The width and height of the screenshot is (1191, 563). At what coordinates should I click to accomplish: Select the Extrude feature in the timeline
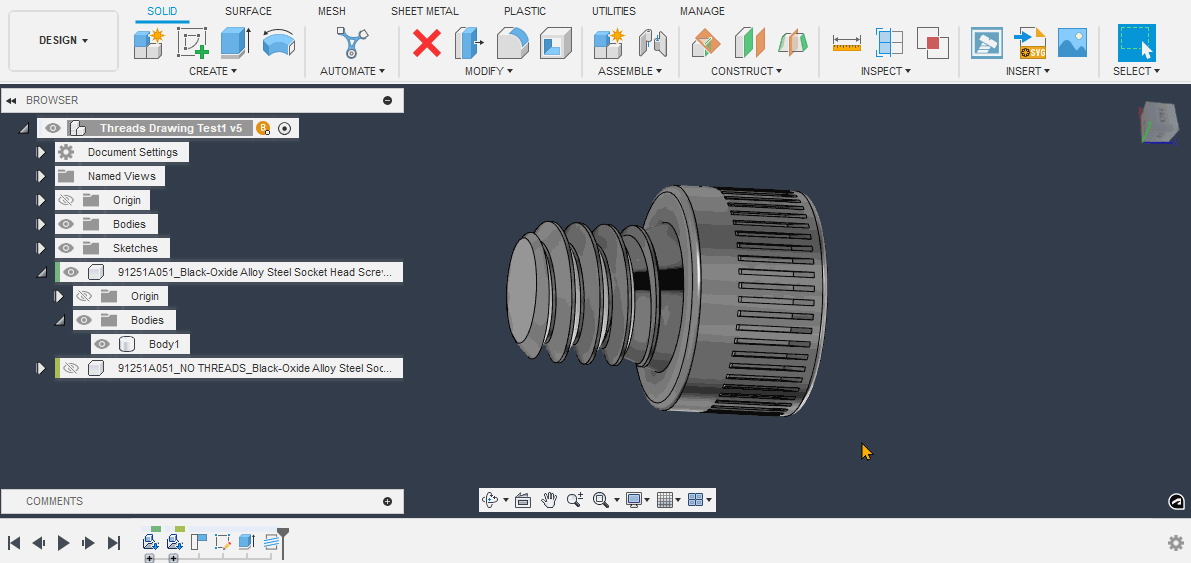click(x=246, y=542)
